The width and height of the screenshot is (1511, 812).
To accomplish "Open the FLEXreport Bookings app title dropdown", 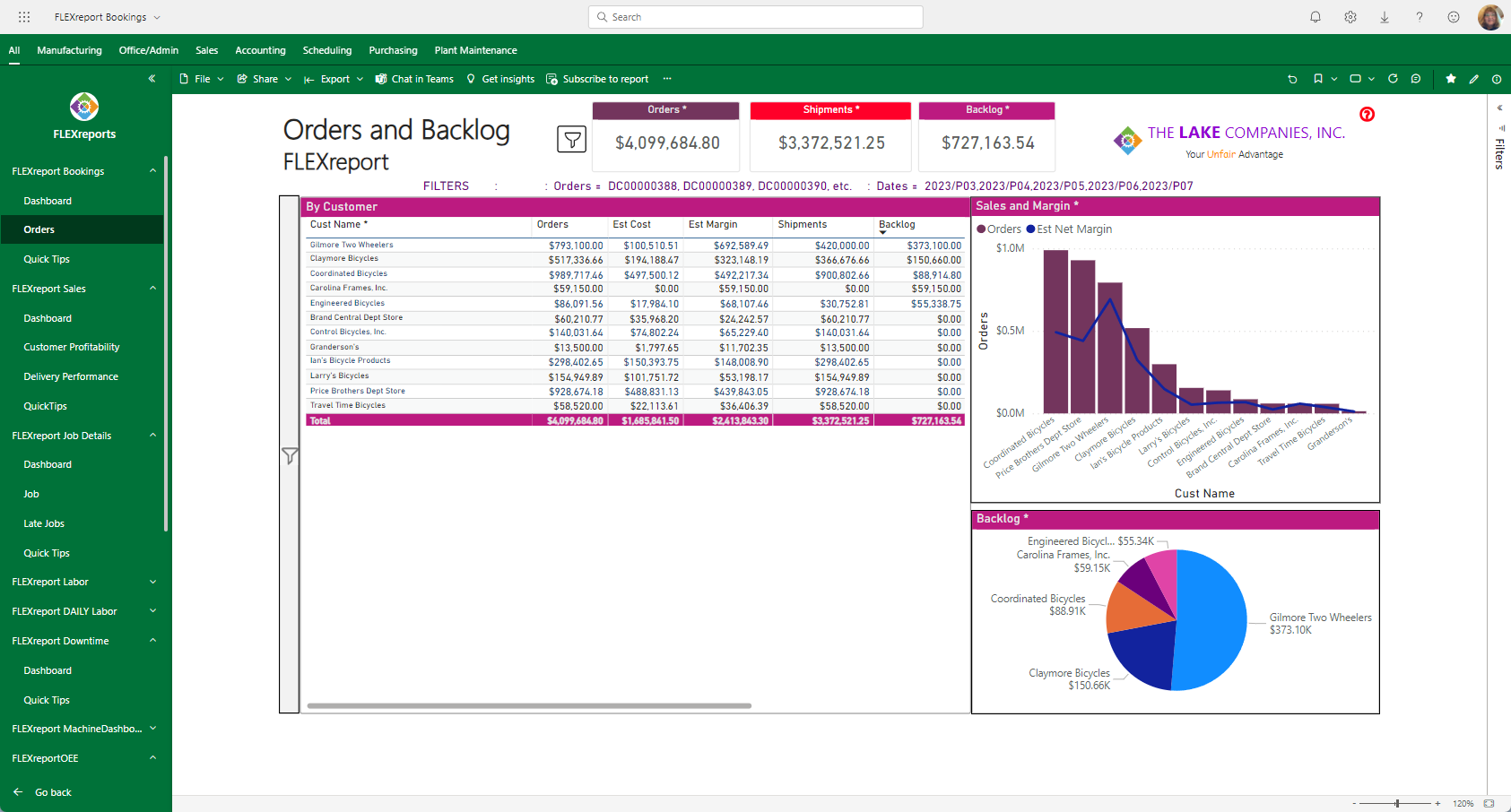I will [x=107, y=17].
